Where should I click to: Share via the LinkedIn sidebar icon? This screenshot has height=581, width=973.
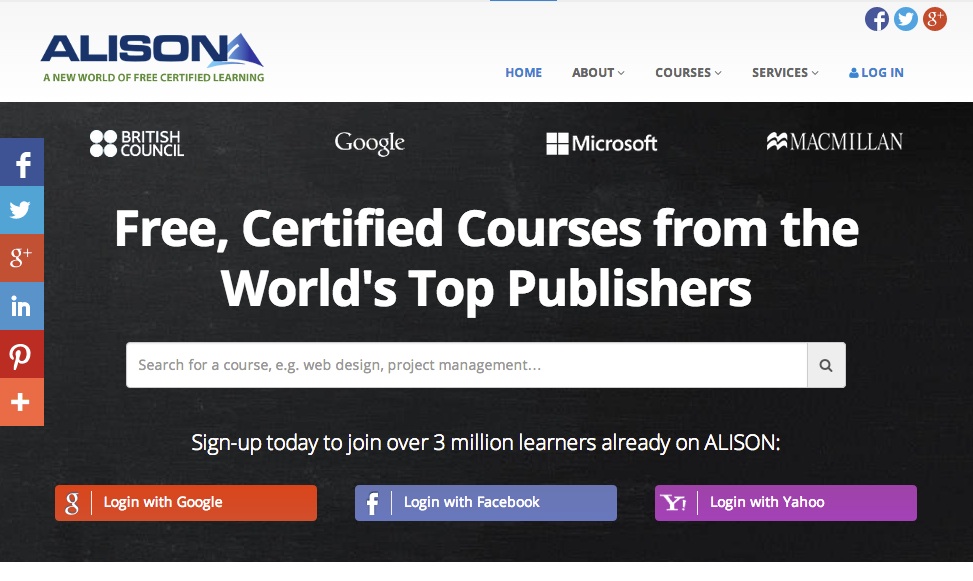click(21, 306)
